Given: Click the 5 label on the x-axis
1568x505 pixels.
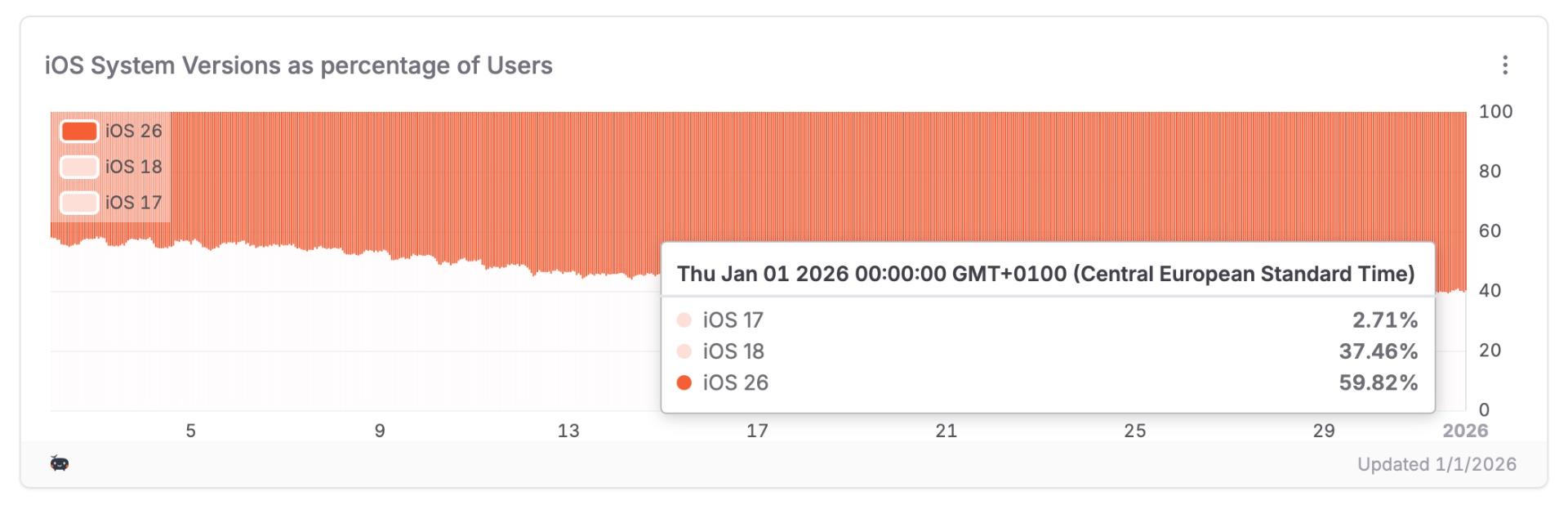Looking at the screenshot, I should pyautogui.click(x=191, y=431).
